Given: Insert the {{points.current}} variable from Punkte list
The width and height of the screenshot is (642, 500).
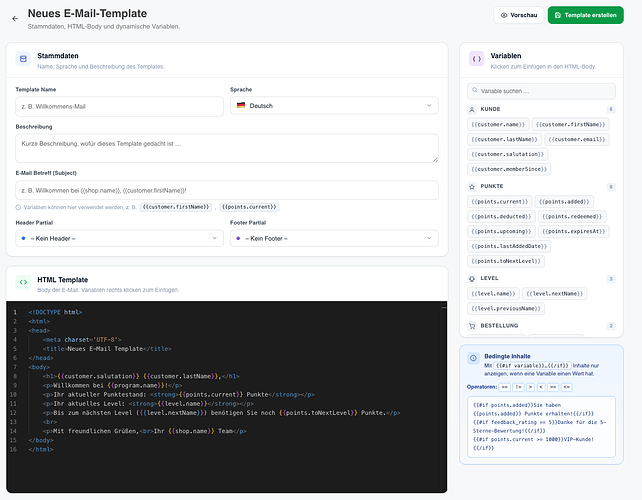Looking at the screenshot, I should (x=500, y=202).
